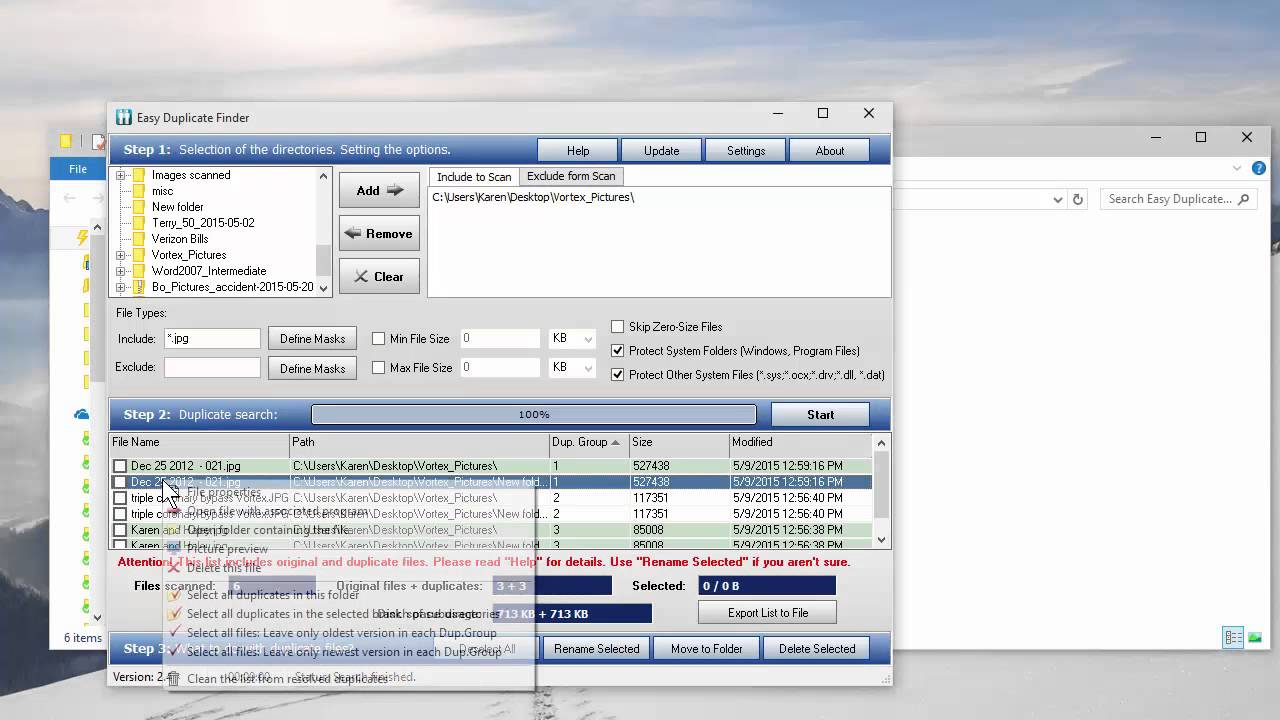Click the folder icon beside misc
The width and height of the screenshot is (1280, 720).
[139, 191]
